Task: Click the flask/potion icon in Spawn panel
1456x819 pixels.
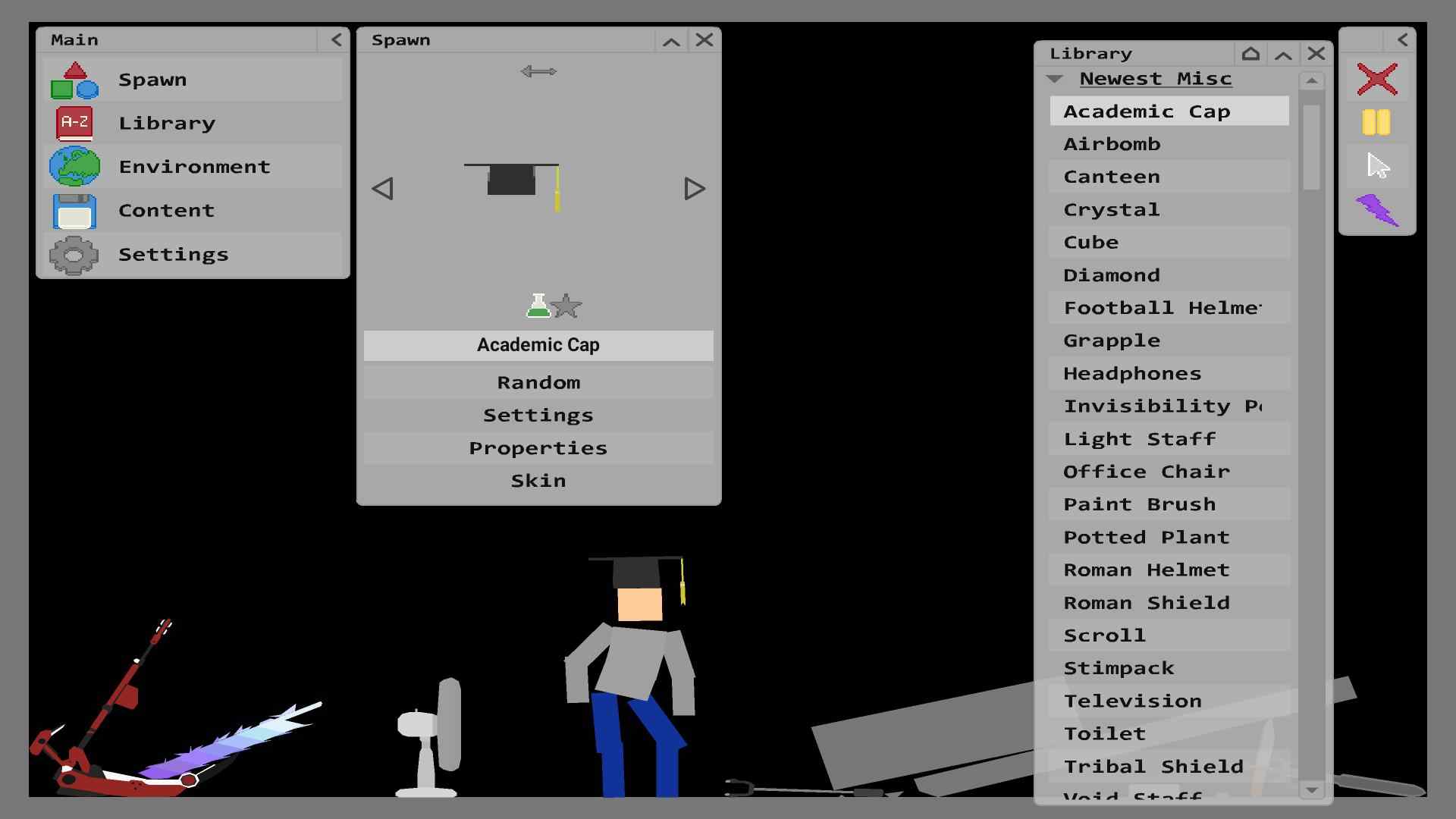Action: (x=536, y=306)
